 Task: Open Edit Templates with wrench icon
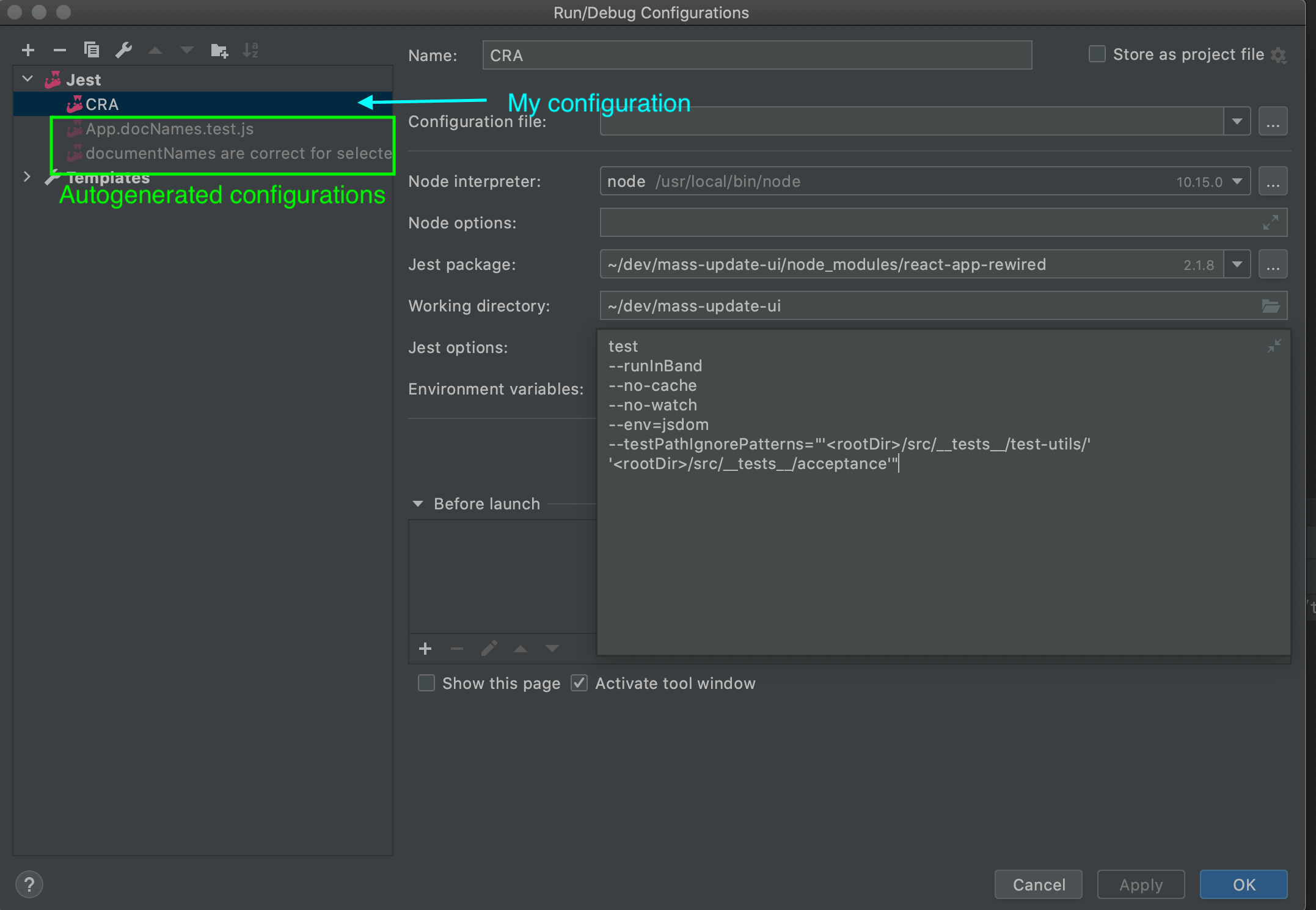123,50
